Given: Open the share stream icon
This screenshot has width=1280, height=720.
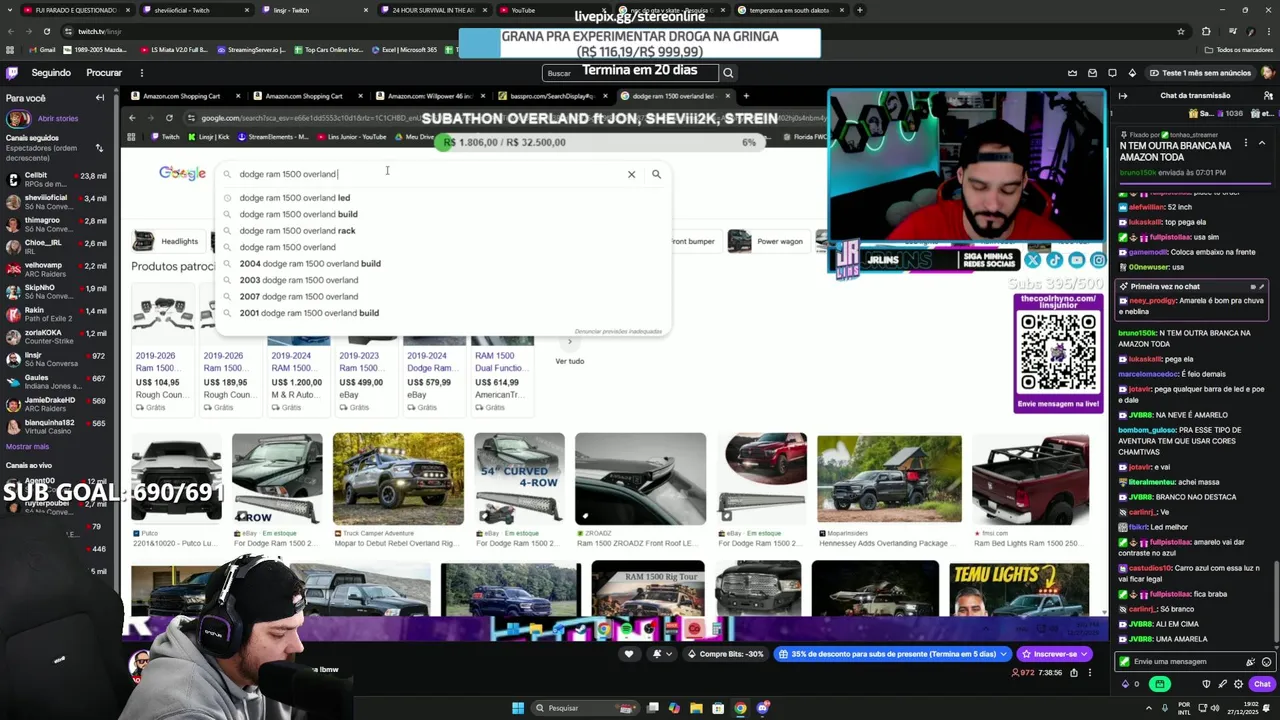Looking at the screenshot, I should (x=1074, y=673).
